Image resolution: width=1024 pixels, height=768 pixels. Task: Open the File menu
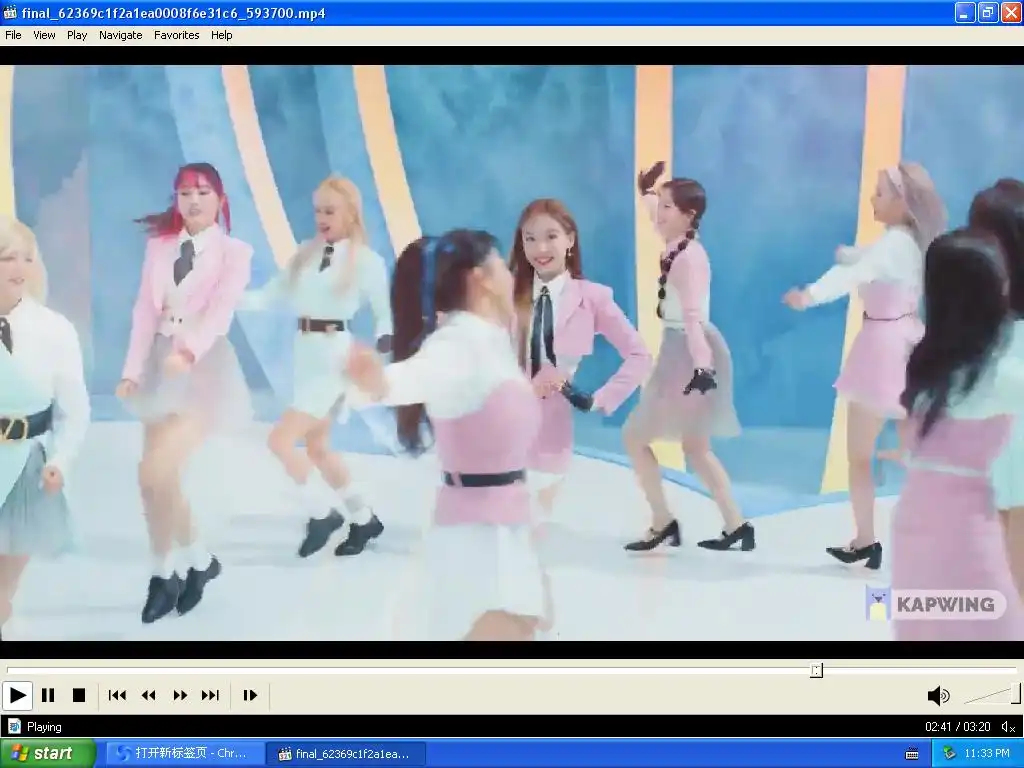(13, 35)
